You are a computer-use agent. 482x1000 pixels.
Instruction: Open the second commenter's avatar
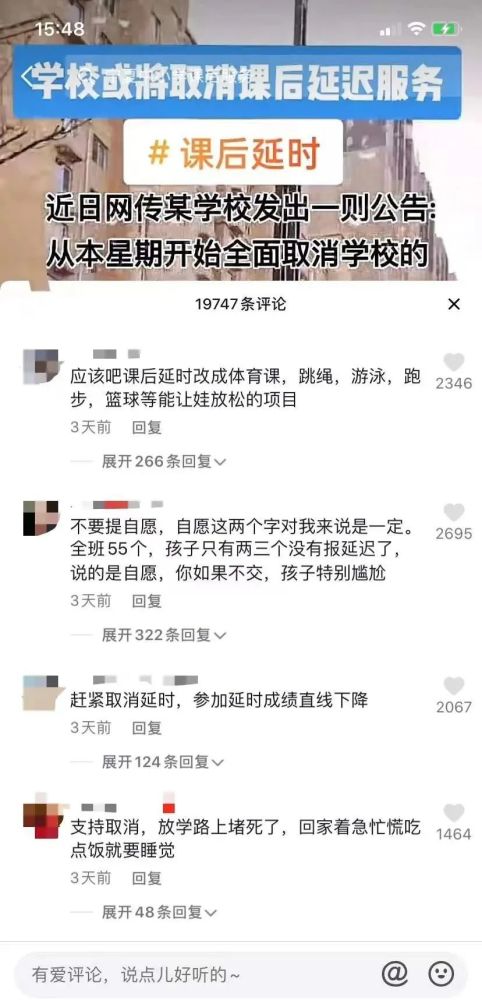pyautogui.click(x=41, y=518)
